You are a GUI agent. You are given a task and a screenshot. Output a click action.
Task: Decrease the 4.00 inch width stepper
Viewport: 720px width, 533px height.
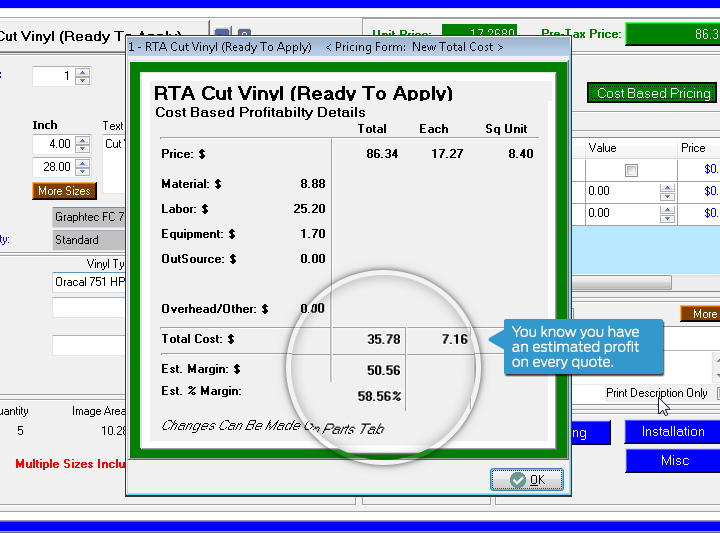click(83, 149)
